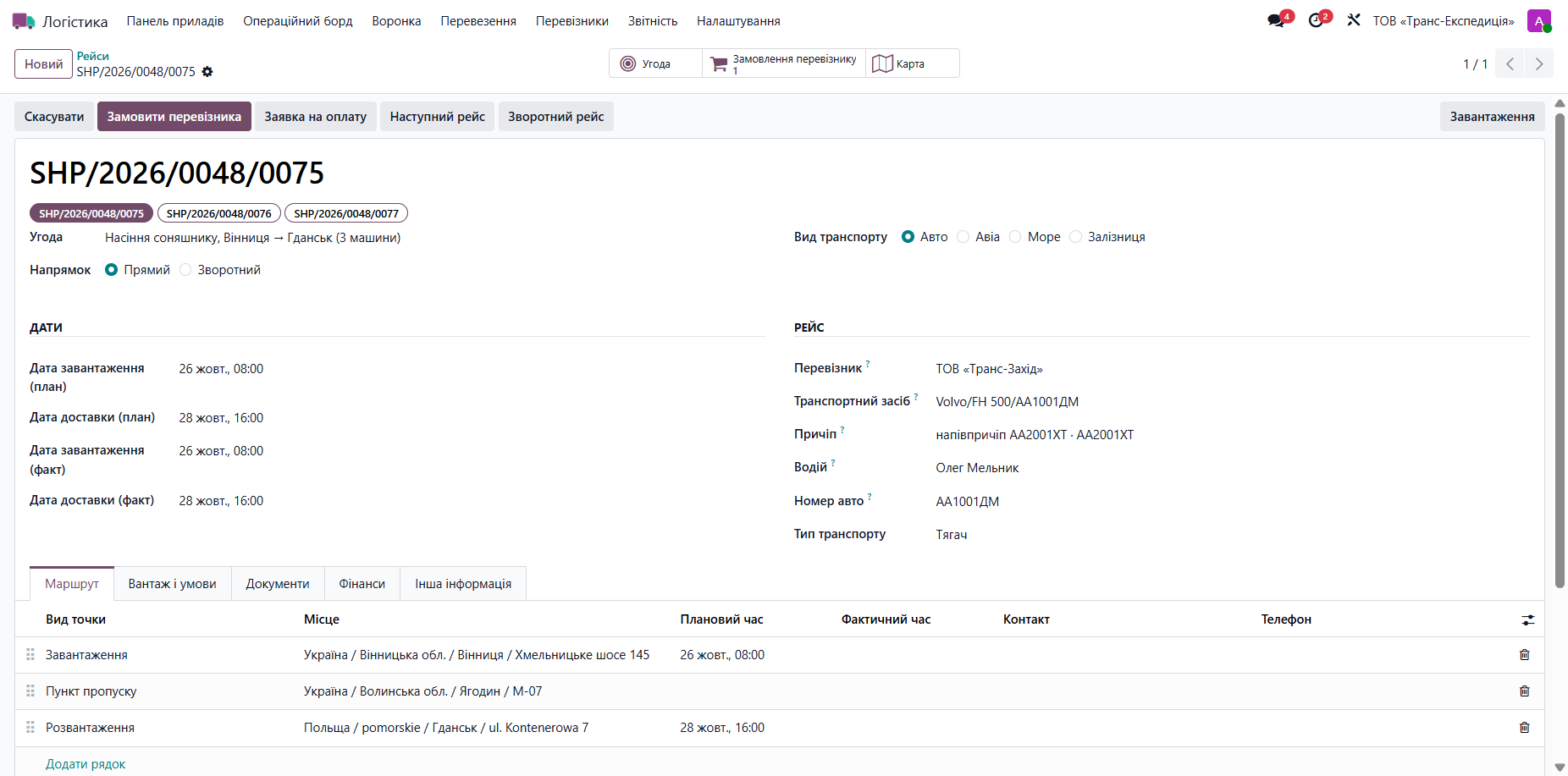Open the activities clock icon with badge 2

[1316, 20]
